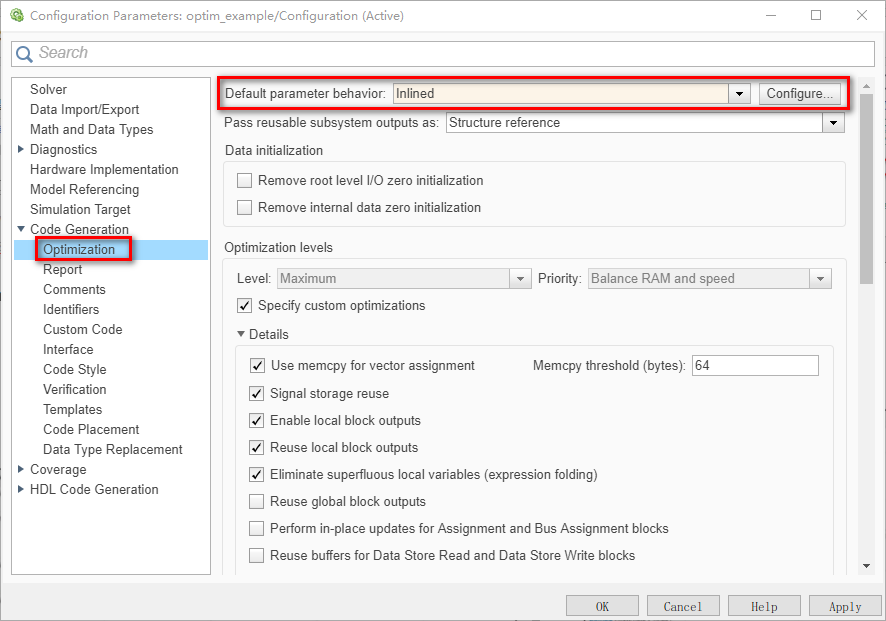886x621 pixels.
Task: Click the Configuration Parameters title bar gear icon
Action: (17, 15)
